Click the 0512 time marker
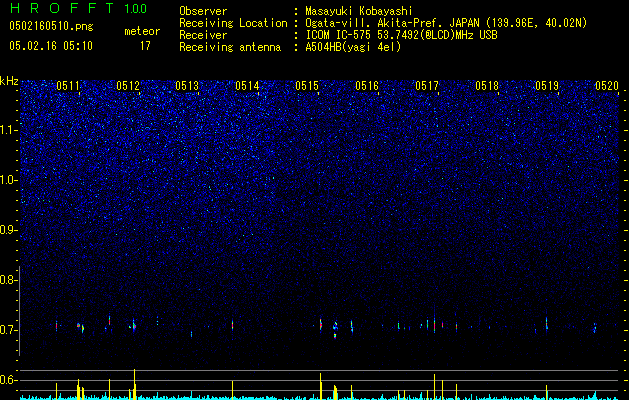The width and height of the screenshot is (629, 400). (128, 86)
